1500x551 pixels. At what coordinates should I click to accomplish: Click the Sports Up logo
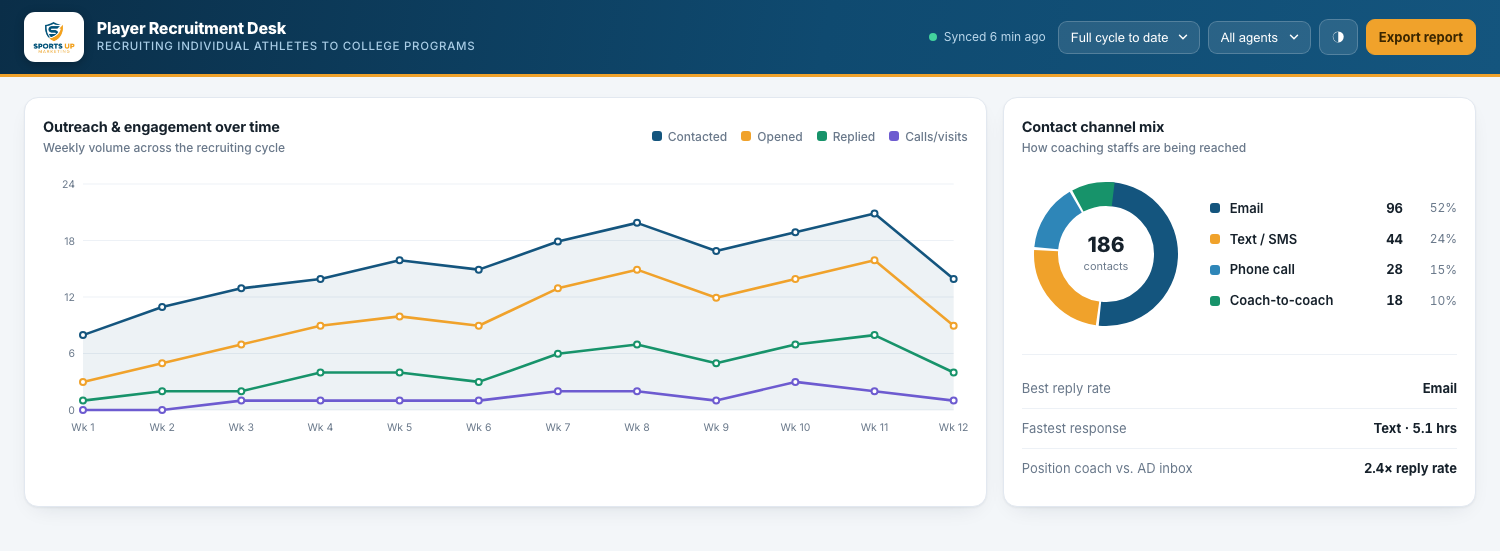[54, 37]
